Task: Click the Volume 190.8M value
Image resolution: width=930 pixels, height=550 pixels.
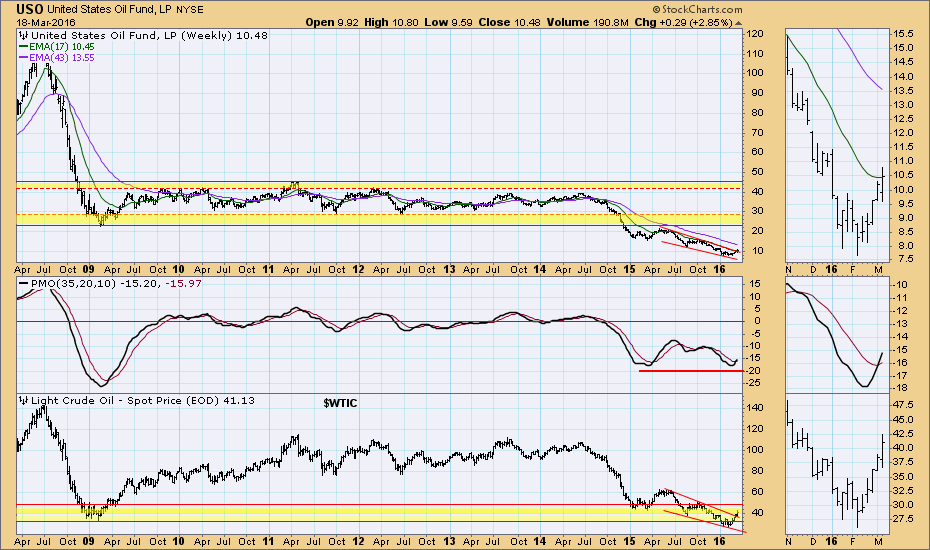Action: click(587, 23)
